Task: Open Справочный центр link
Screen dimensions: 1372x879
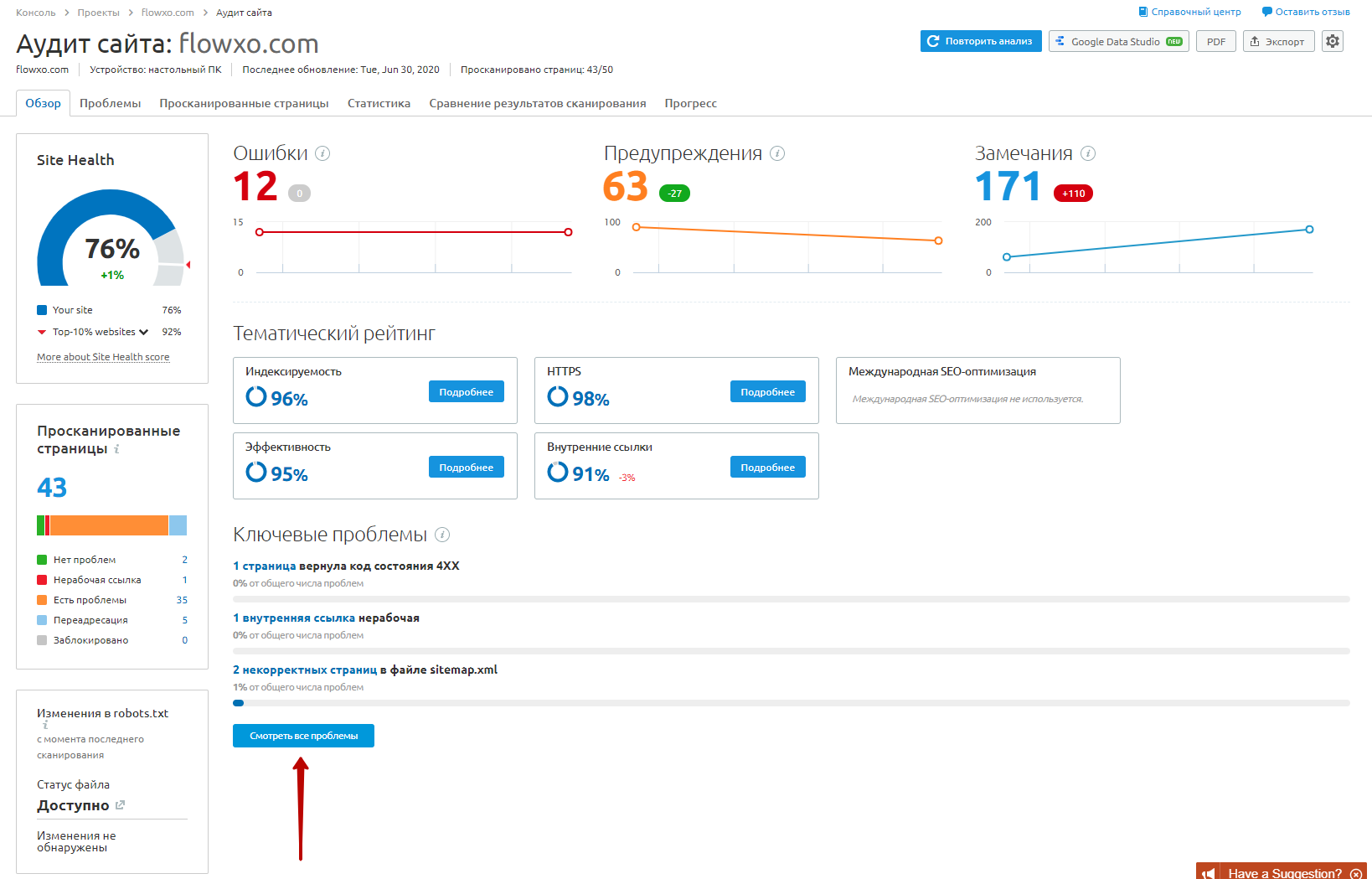Action: pyautogui.click(x=1196, y=12)
